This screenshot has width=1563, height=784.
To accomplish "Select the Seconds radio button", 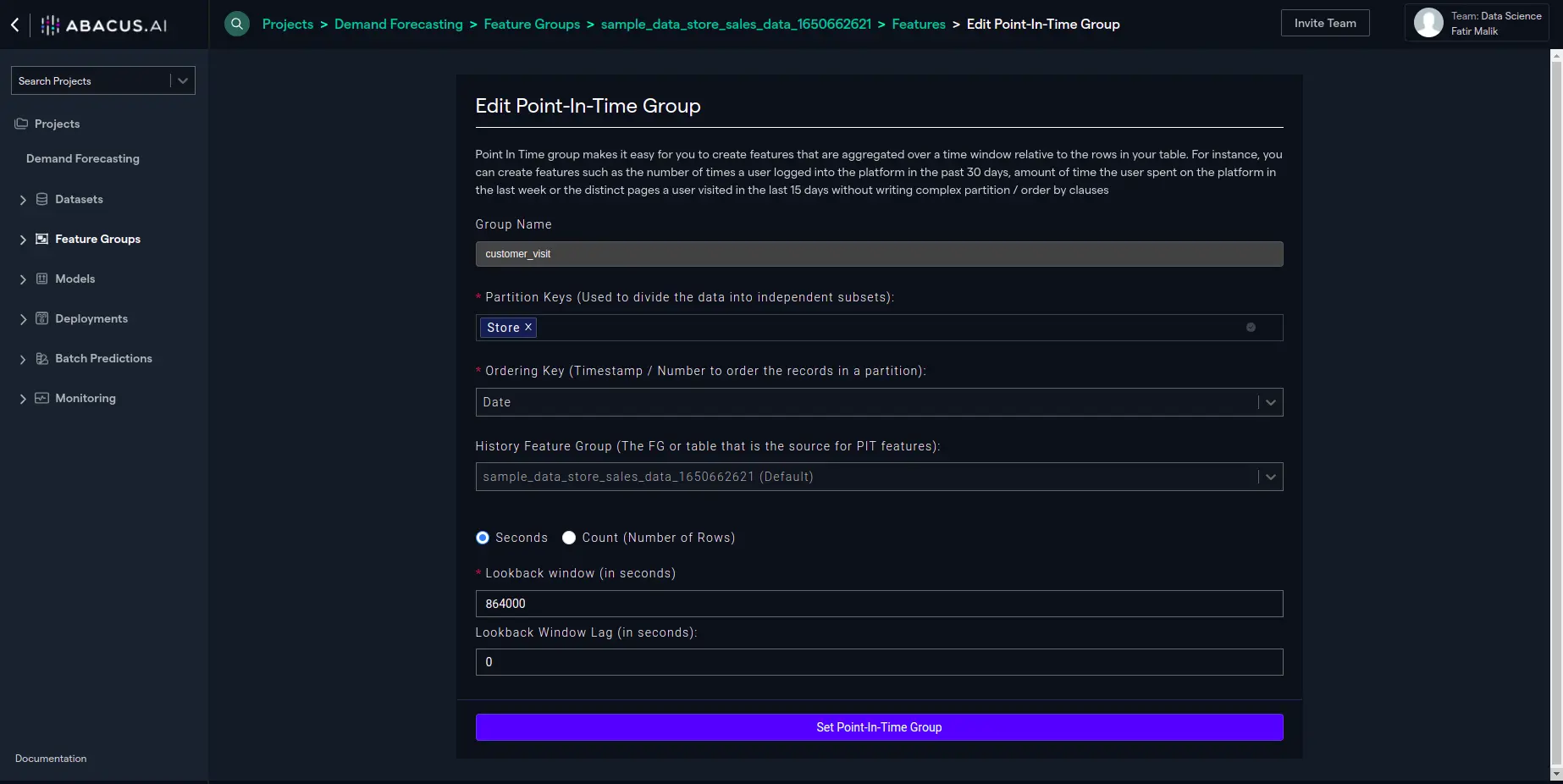I will point(482,538).
